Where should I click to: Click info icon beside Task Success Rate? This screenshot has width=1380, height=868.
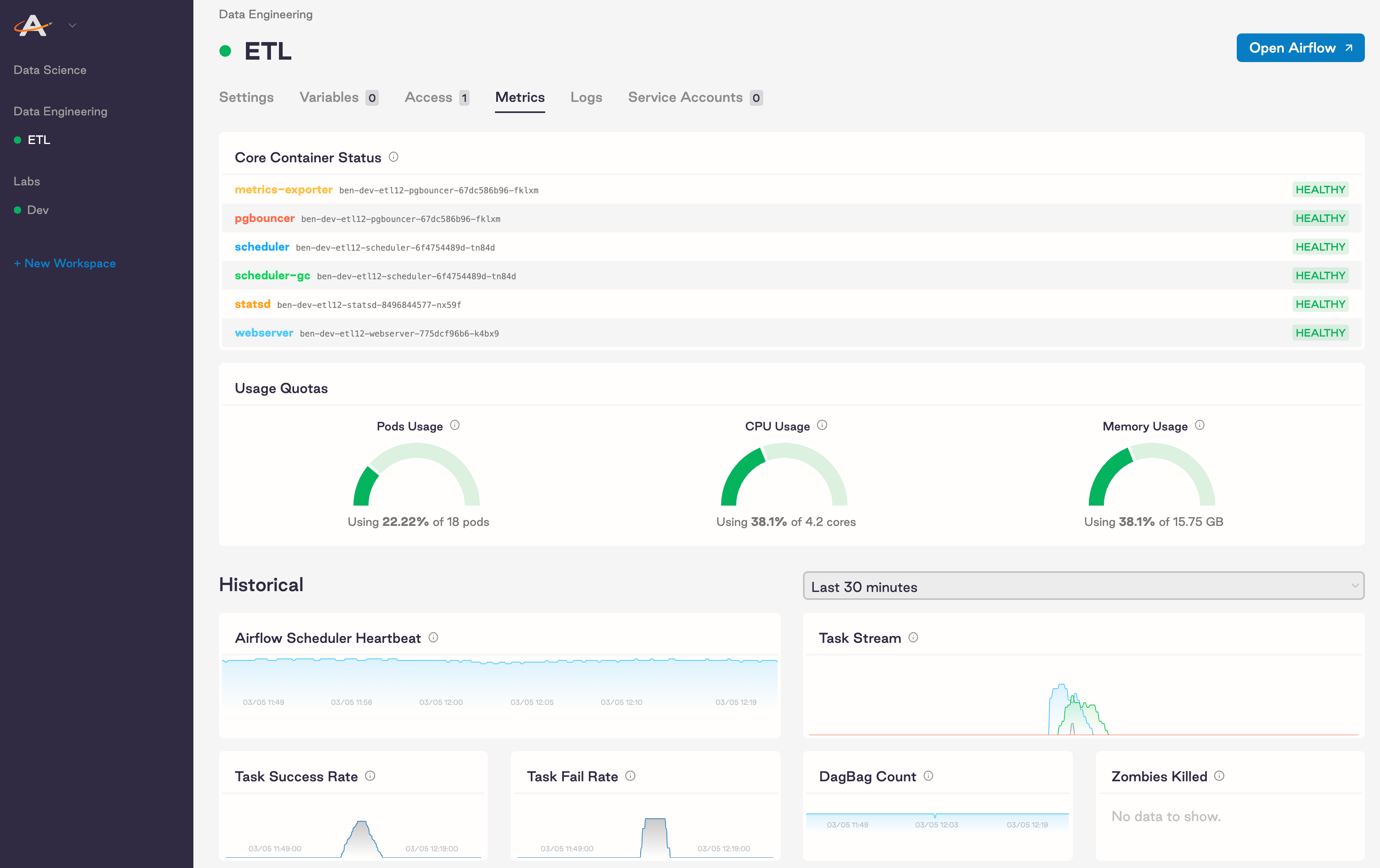pos(370,776)
